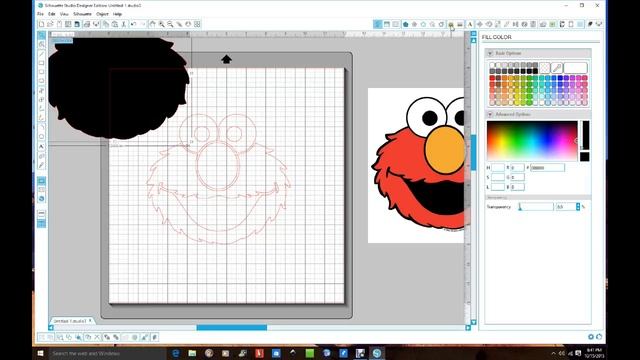Open File Explorer from the taskbar

coord(192,353)
